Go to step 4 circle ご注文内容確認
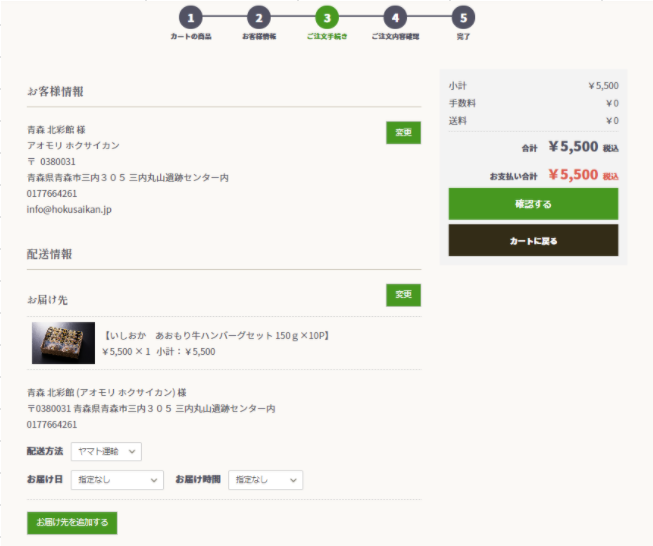 pyautogui.click(x=395, y=18)
